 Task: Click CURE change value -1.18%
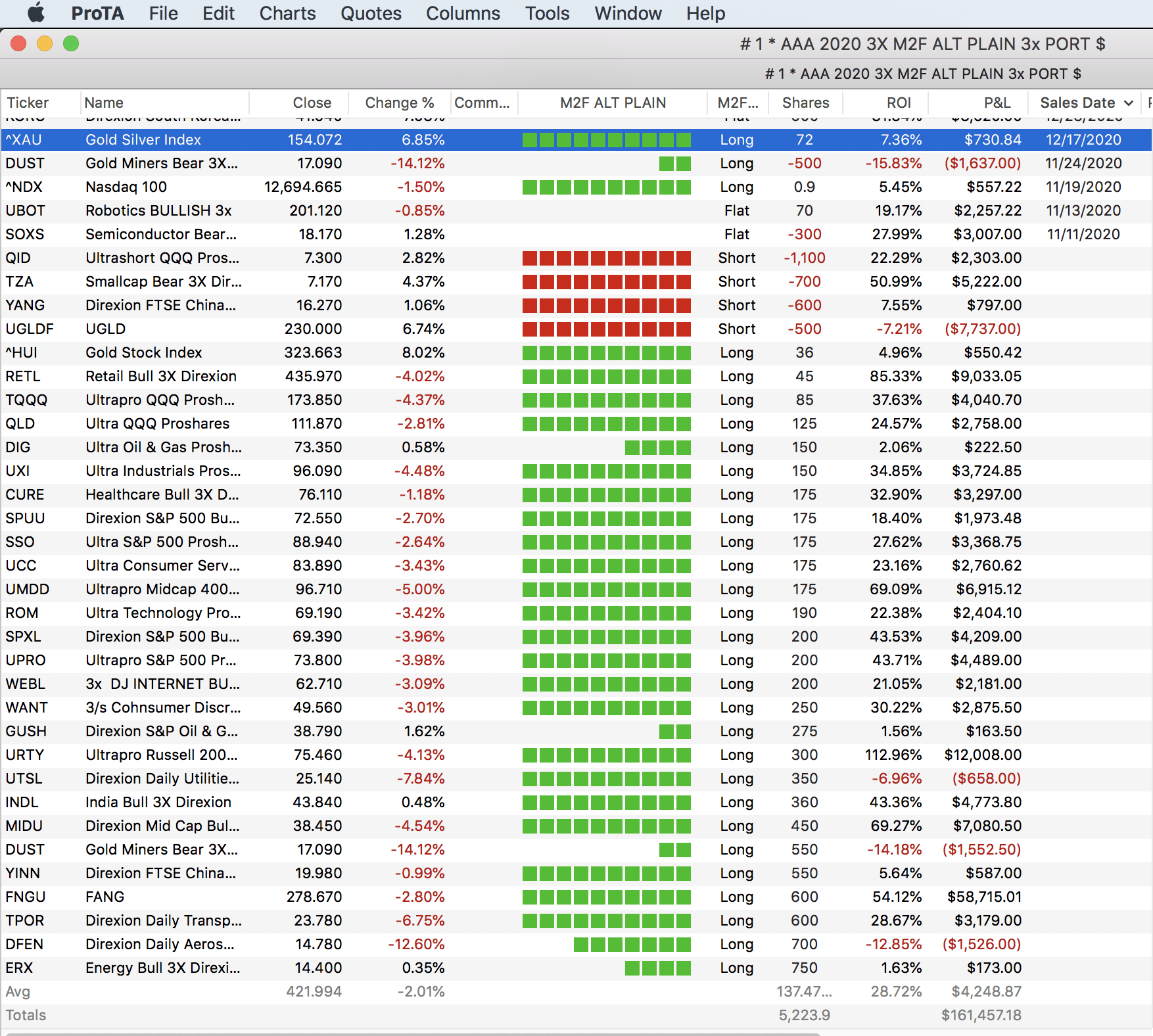coord(422,494)
